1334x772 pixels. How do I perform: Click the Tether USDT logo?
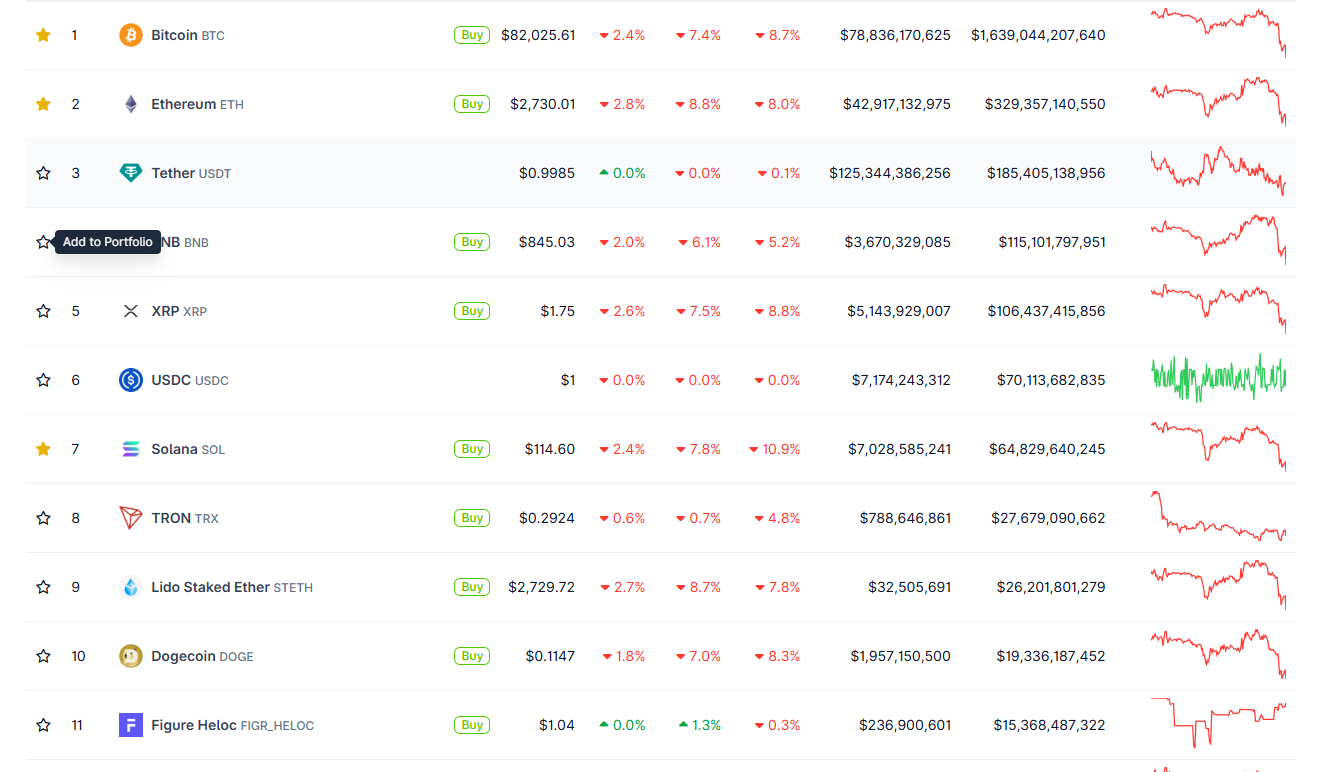pyautogui.click(x=131, y=172)
